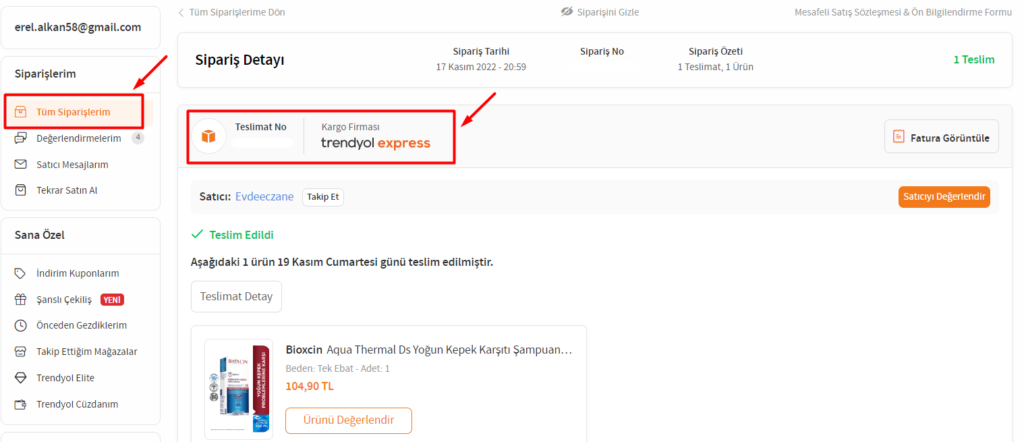1024x442 pixels.
Task: Click the orange package delivery icon
Action: 208,136
